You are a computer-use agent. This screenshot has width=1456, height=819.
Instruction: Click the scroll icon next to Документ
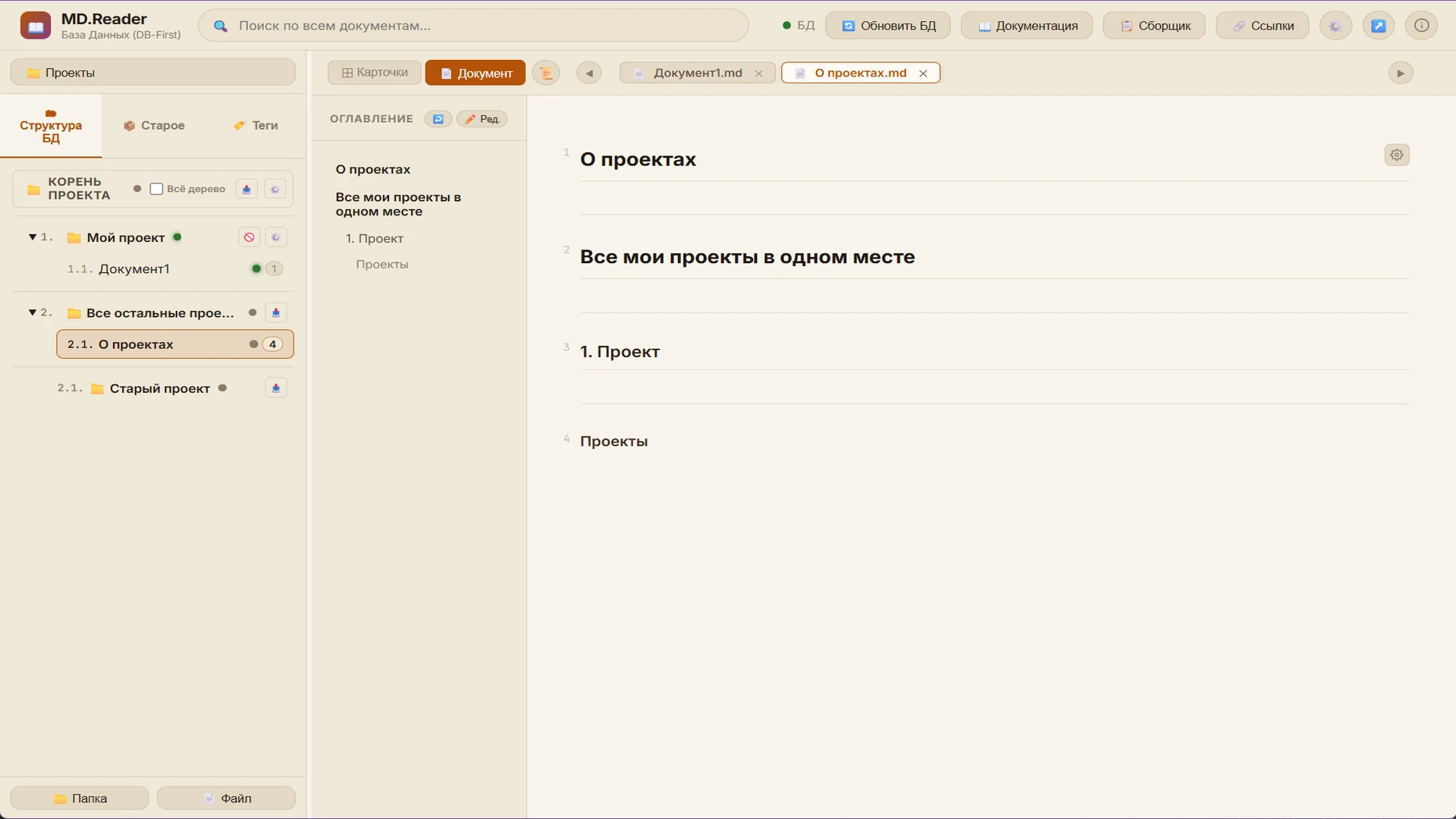click(546, 73)
